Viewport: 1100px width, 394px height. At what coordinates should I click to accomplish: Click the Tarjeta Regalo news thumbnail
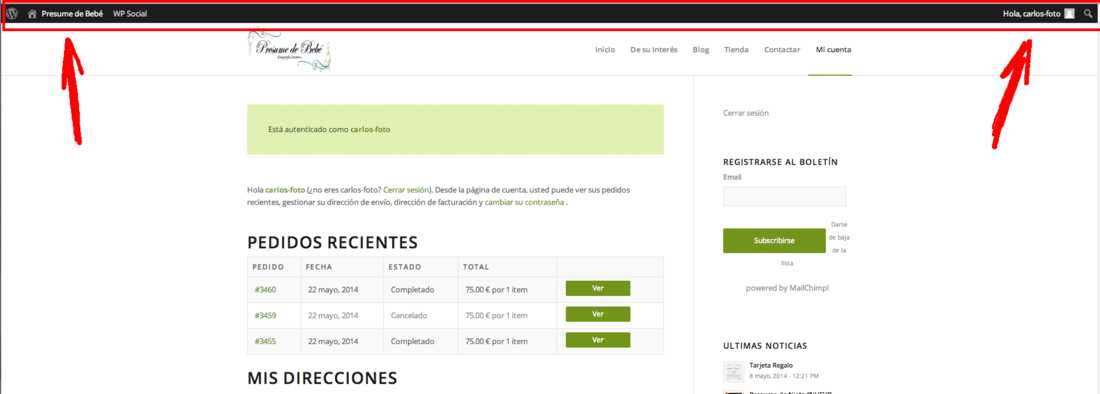pos(734,372)
